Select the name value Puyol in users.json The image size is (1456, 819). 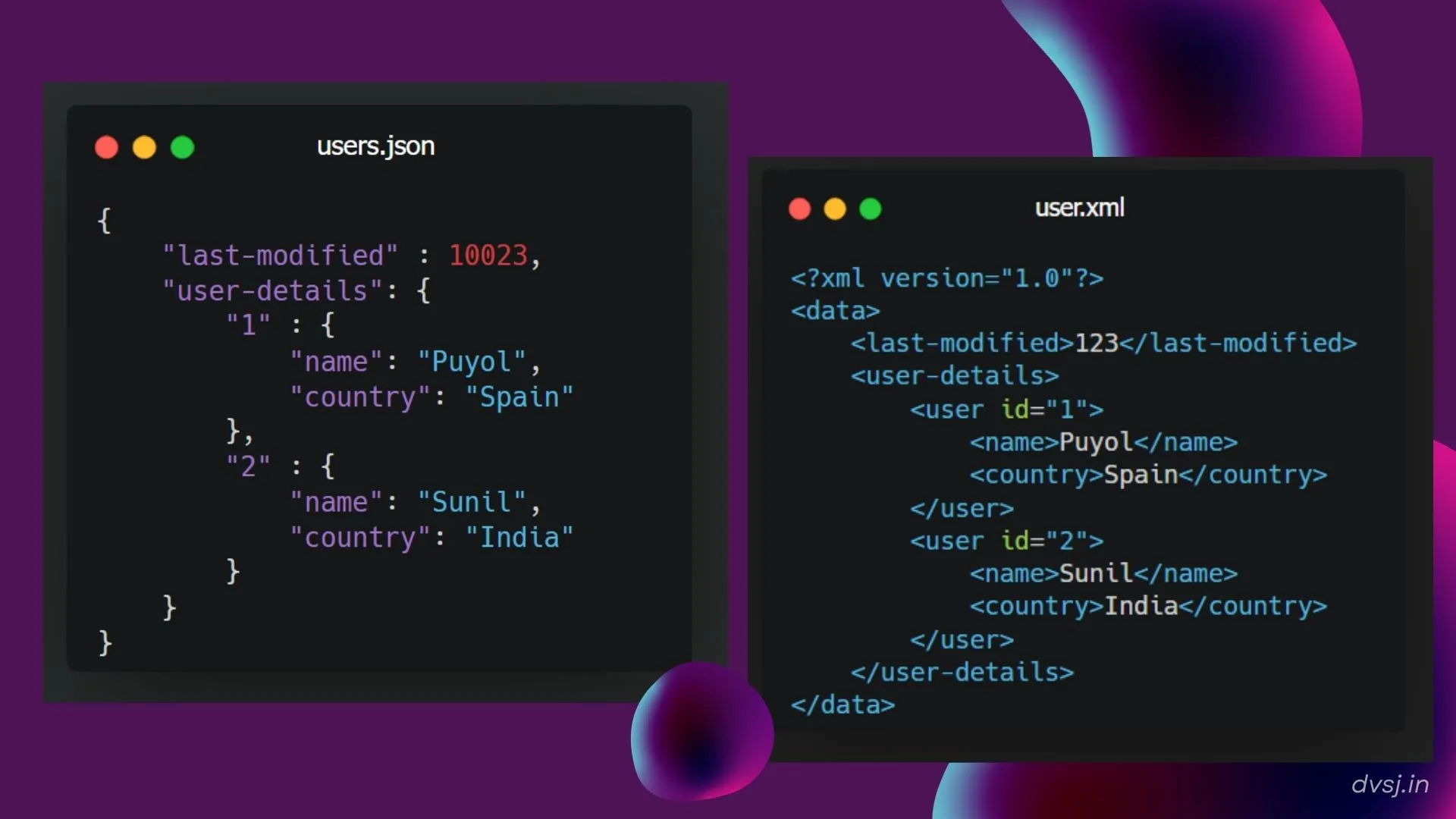472,362
